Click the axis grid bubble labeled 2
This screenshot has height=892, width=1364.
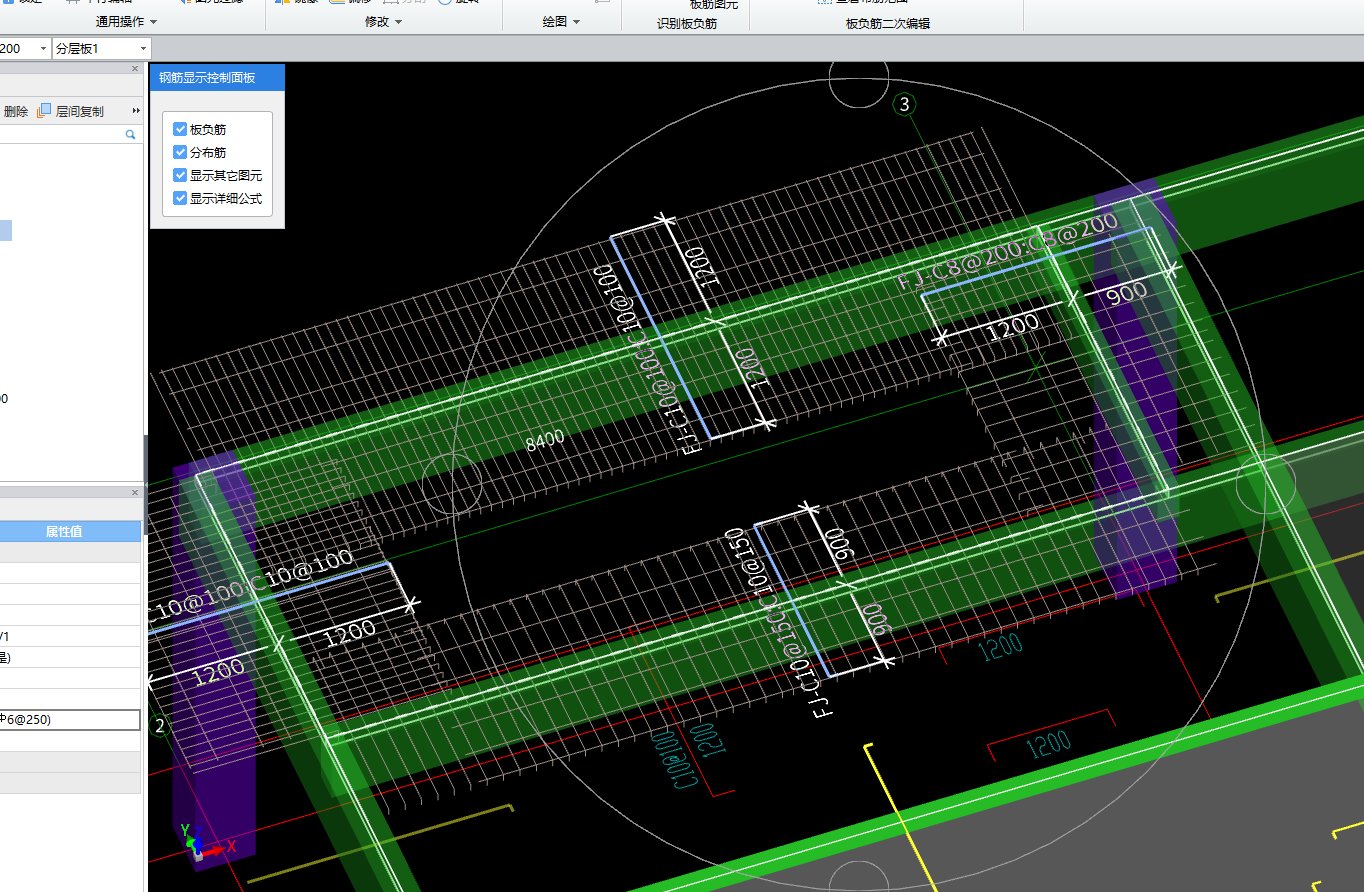158,724
